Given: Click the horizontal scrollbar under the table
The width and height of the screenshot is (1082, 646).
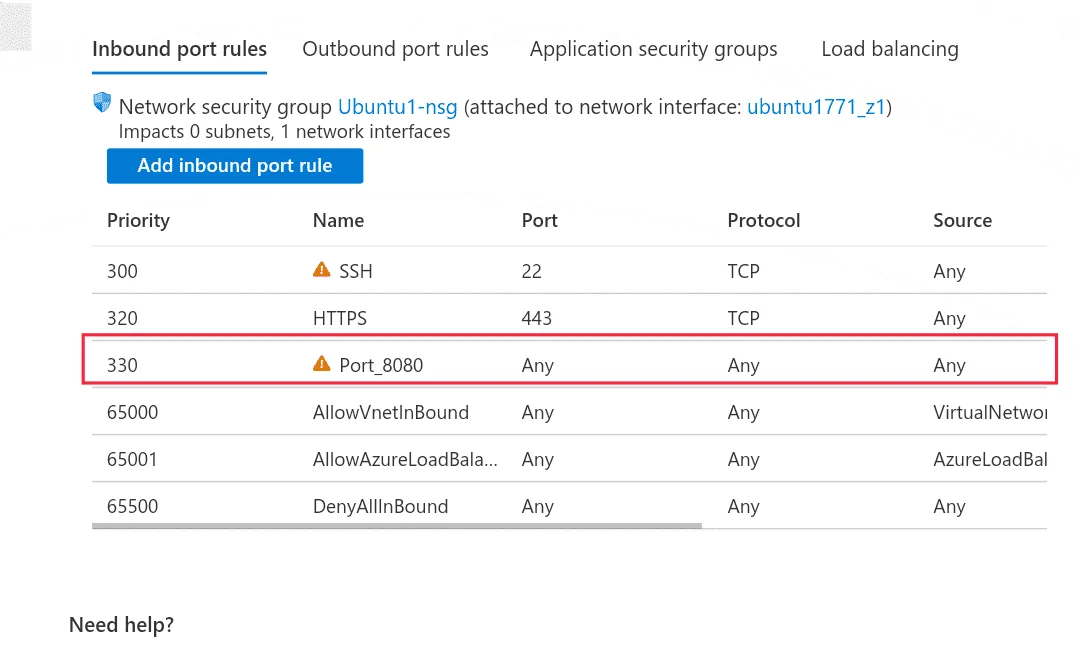Looking at the screenshot, I should pos(397,526).
